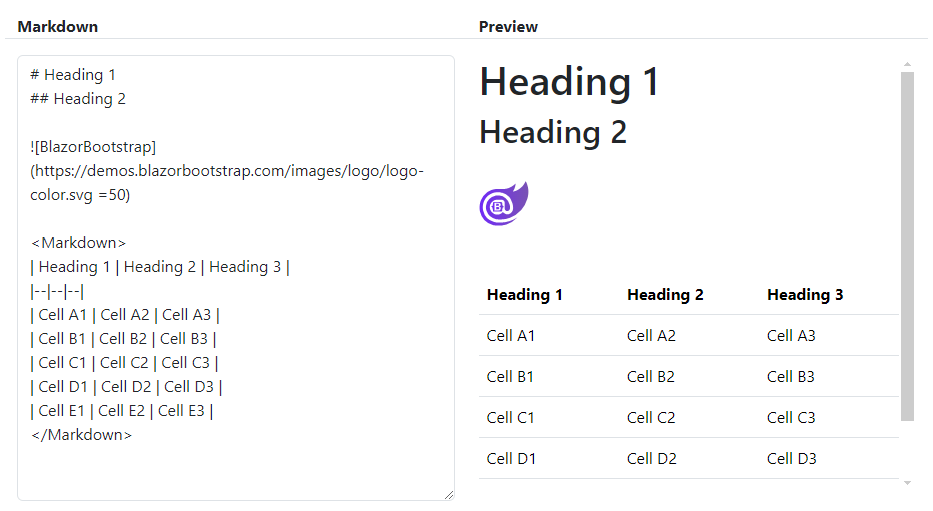933x511 pixels.
Task: Place cursor on the closing </Markdown> tag line
Action: [x=82, y=435]
